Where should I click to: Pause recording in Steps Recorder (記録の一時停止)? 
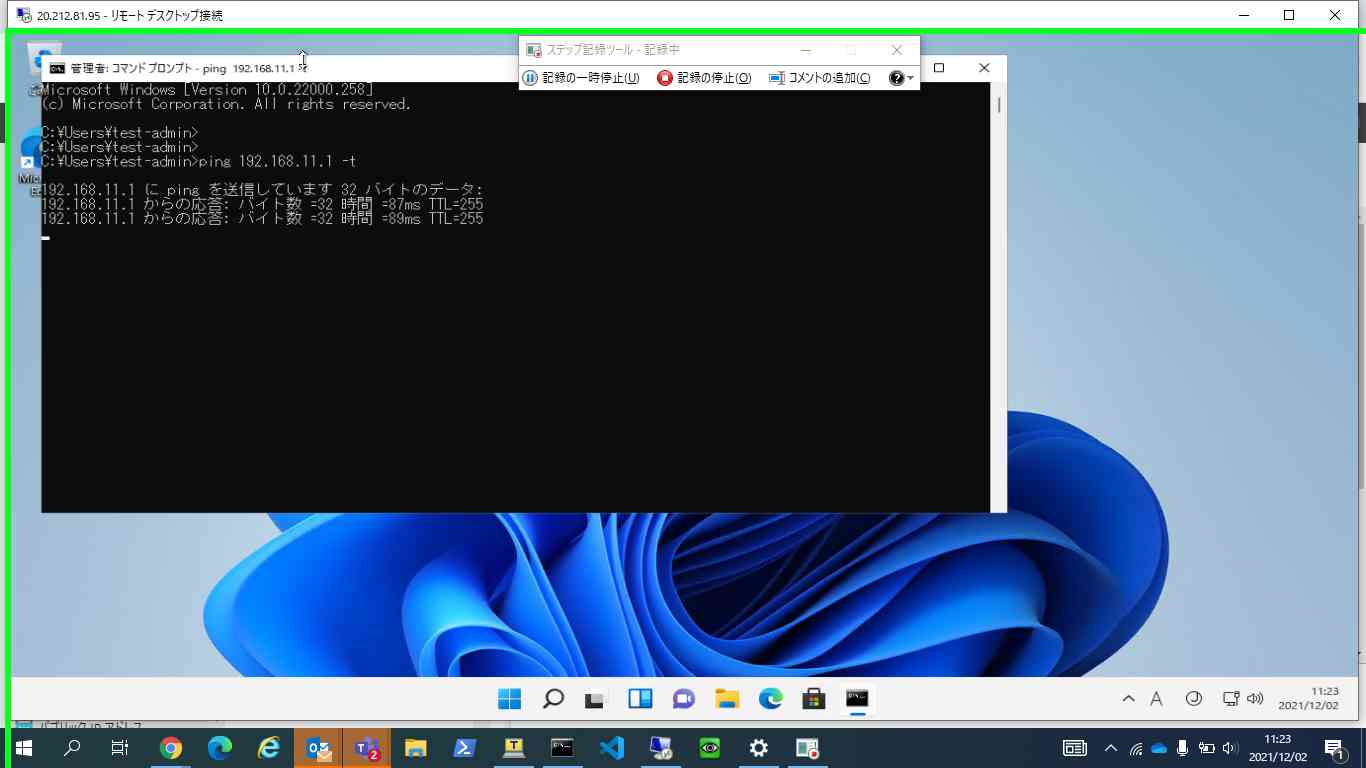click(581, 78)
